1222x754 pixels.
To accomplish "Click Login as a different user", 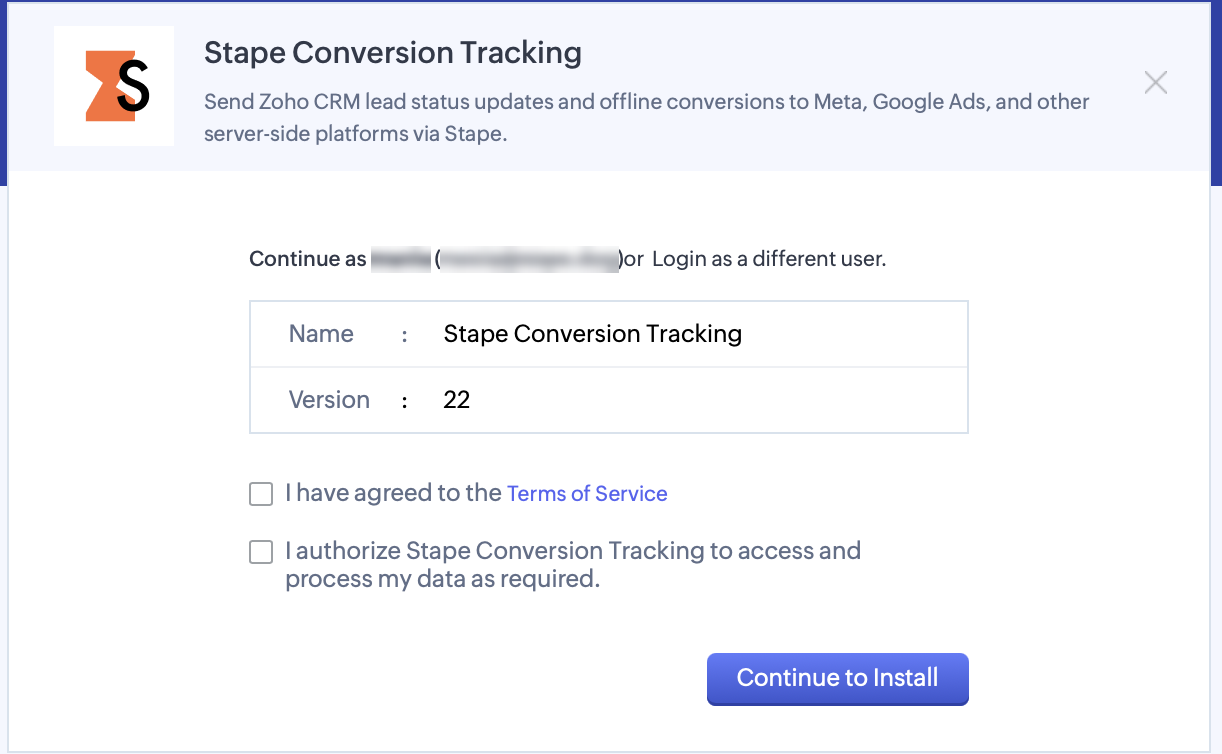I will (769, 259).
